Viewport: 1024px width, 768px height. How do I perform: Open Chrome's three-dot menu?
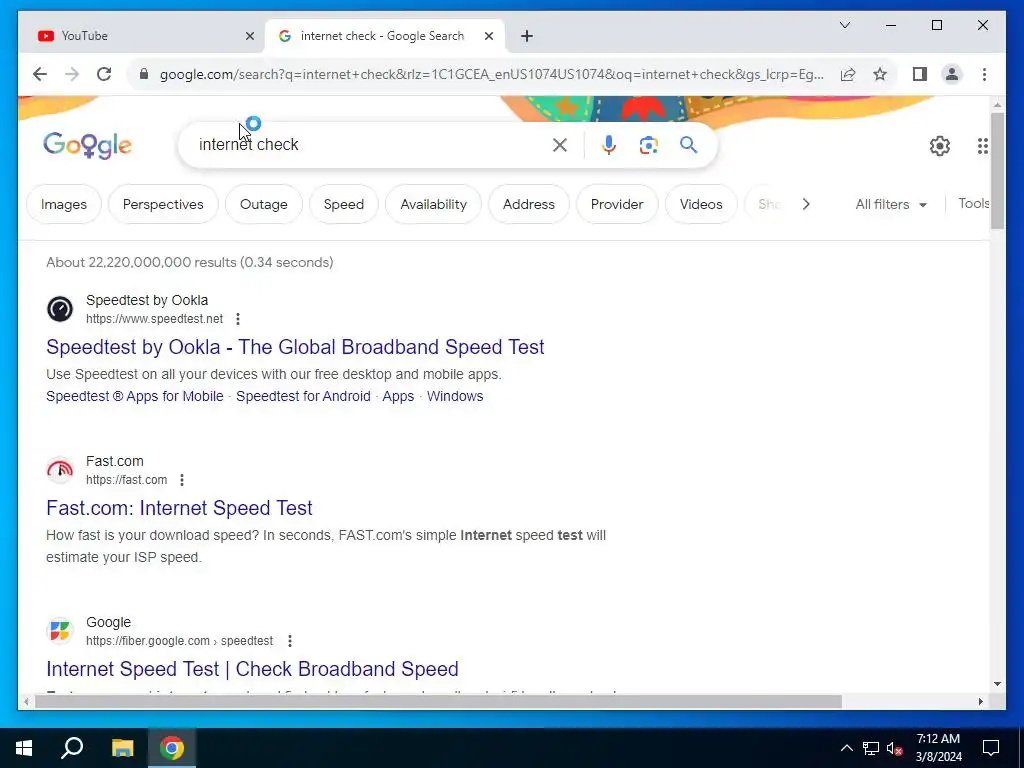tap(984, 74)
